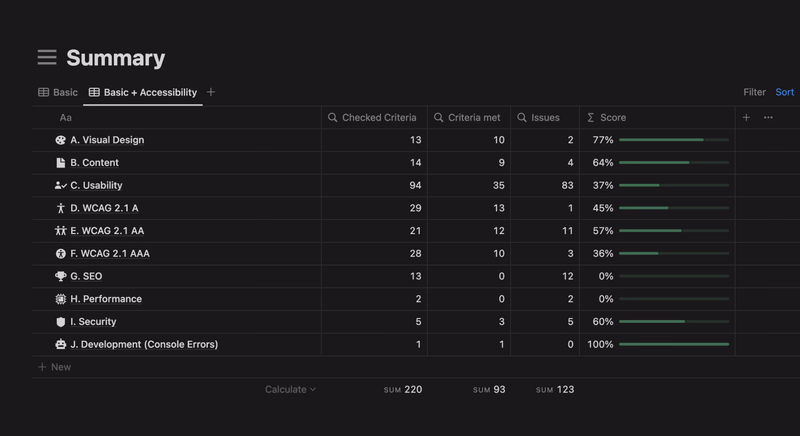Click the robot icon beside Development row

pyautogui.click(x=60, y=345)
